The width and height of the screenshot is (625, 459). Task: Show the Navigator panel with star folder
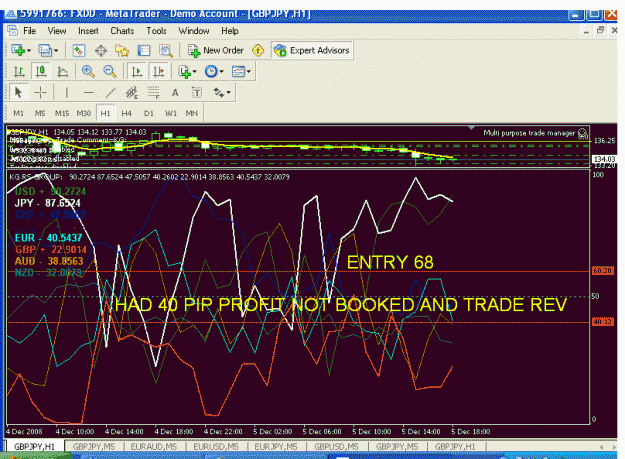(122, 51)
